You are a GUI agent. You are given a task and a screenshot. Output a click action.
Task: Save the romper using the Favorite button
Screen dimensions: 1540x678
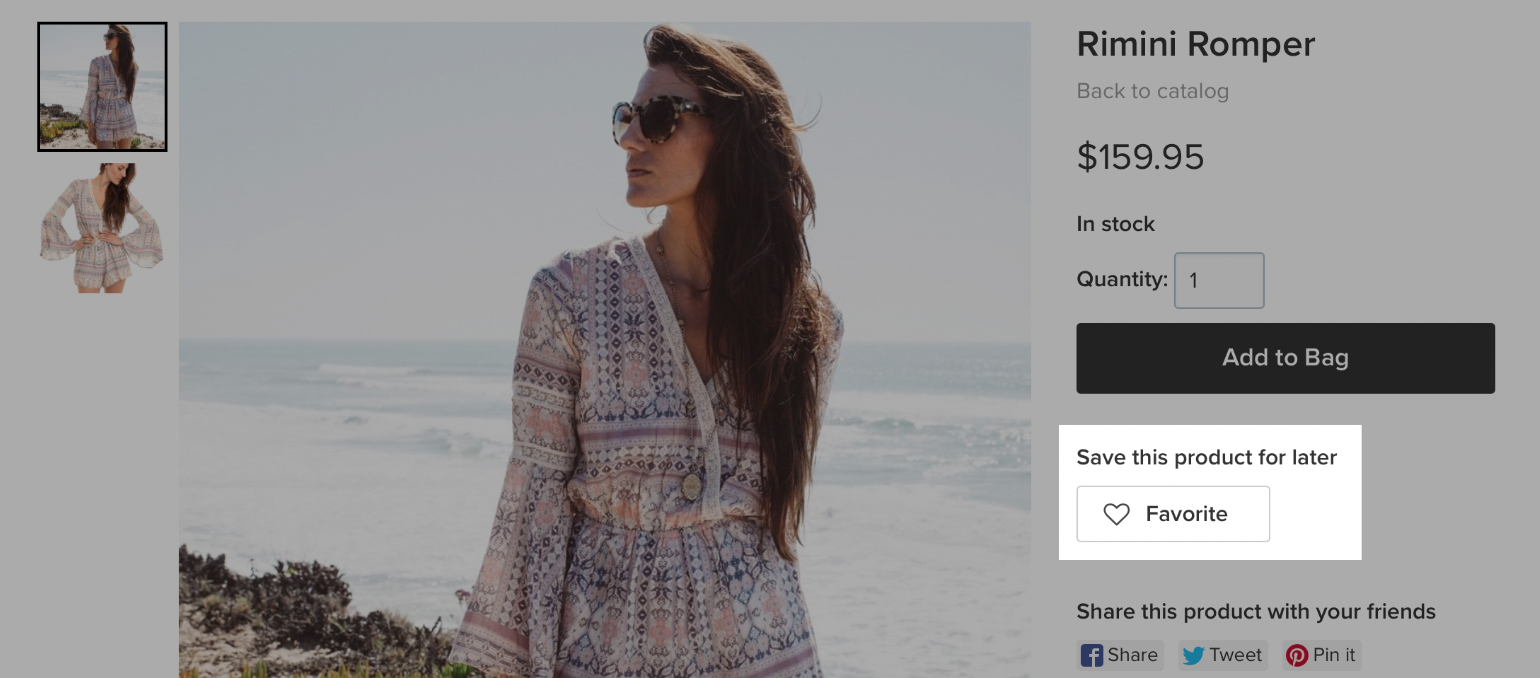tap(1173, 514)
